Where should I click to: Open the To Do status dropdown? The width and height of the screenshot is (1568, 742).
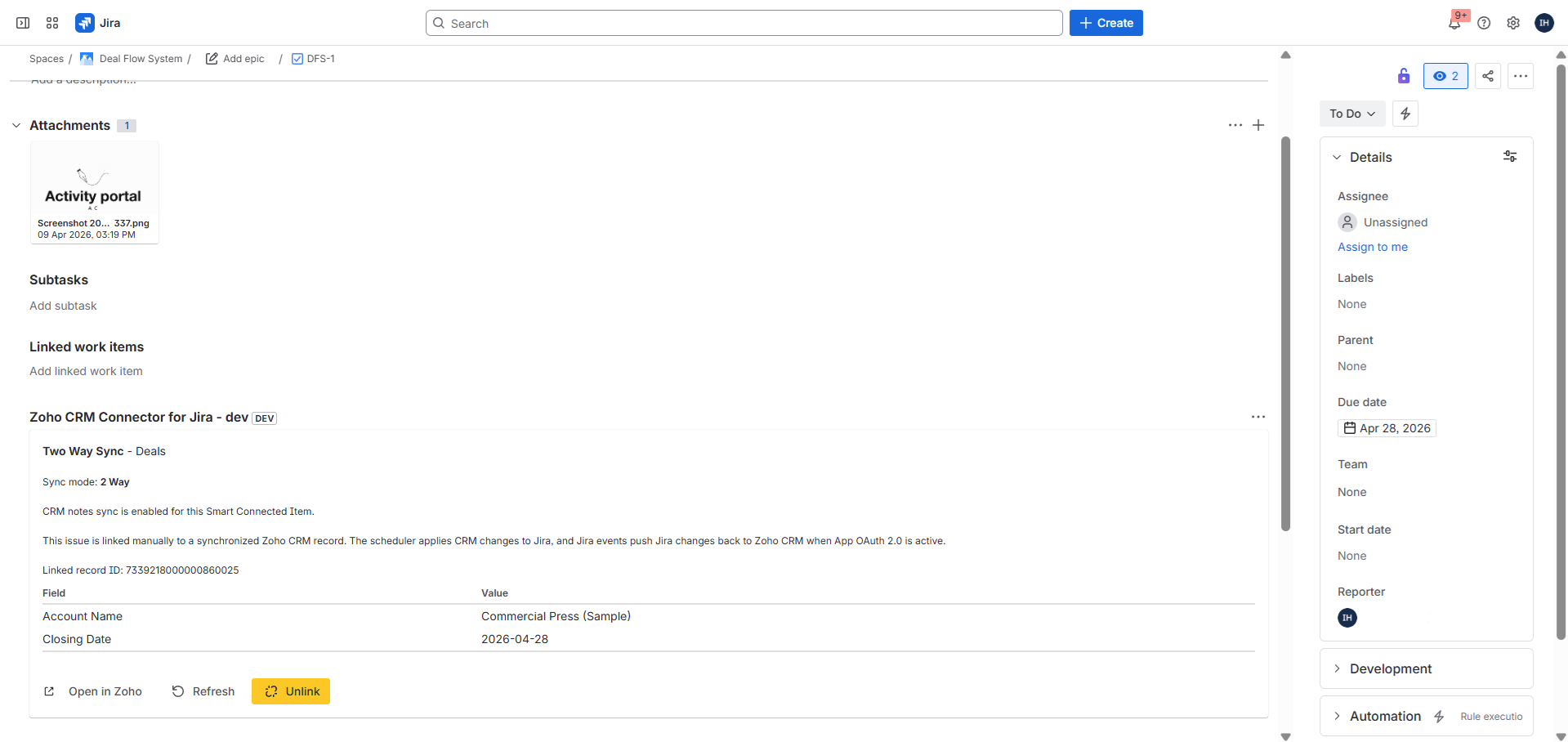[x=1351, y=114]
